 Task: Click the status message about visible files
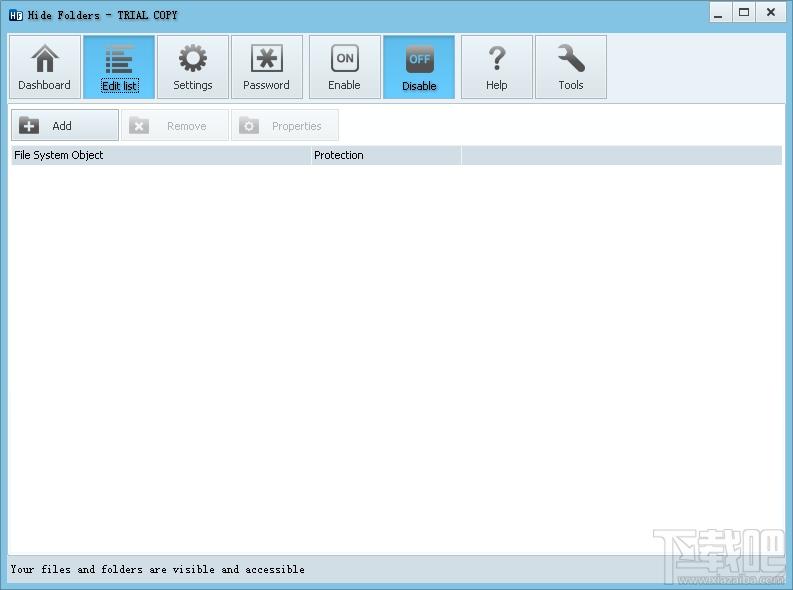(158, 569)
